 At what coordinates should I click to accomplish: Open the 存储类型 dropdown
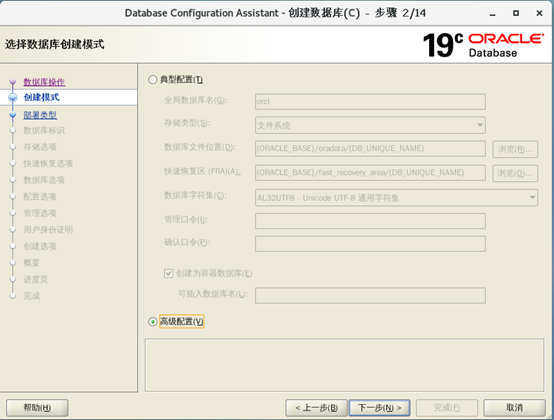[370, 125]
